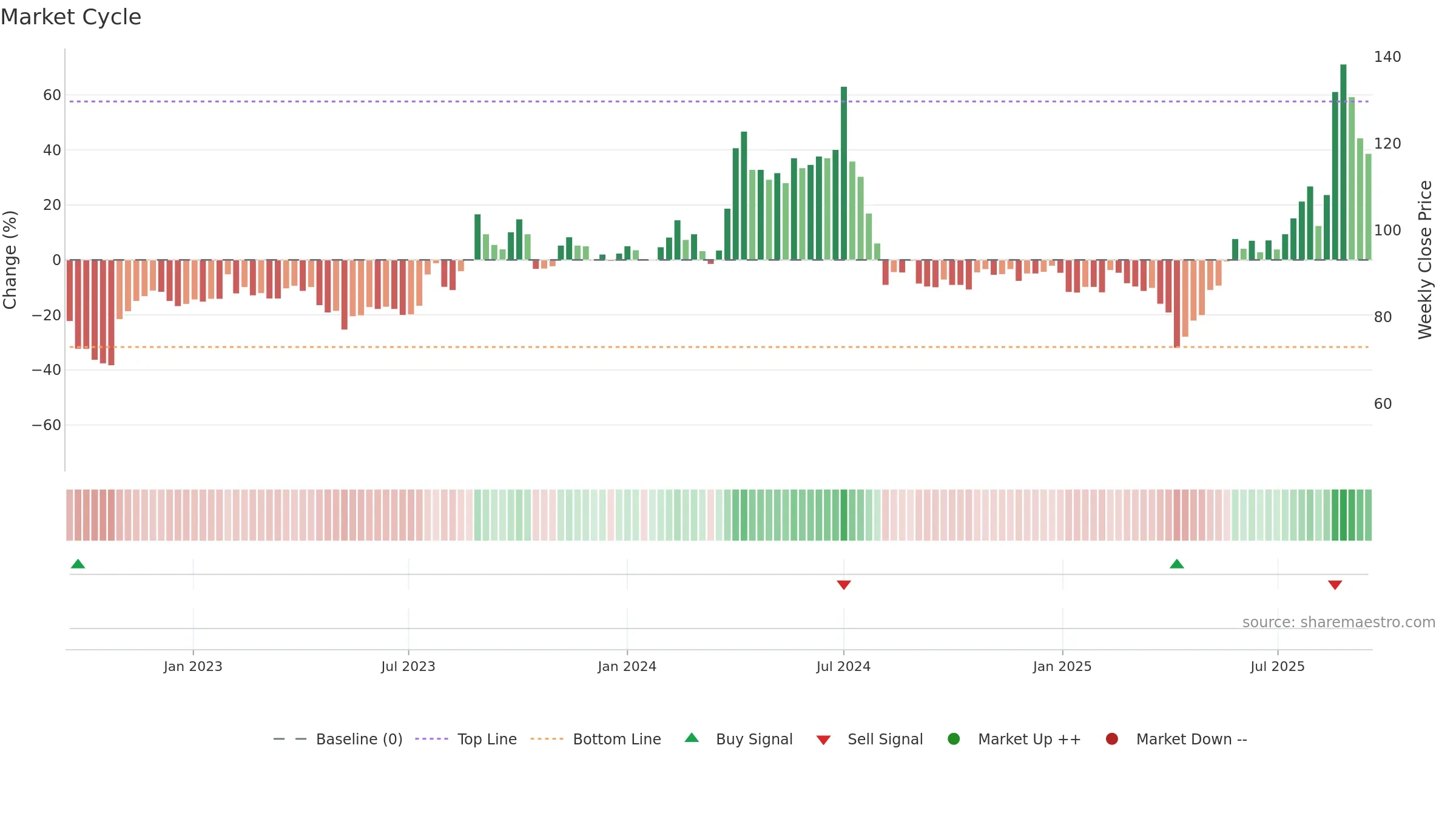Image resolution: width=1456 pixels, height=819 pixels.
Task: Click the 140 right axis label
Action: click(x=1387, y=57)
